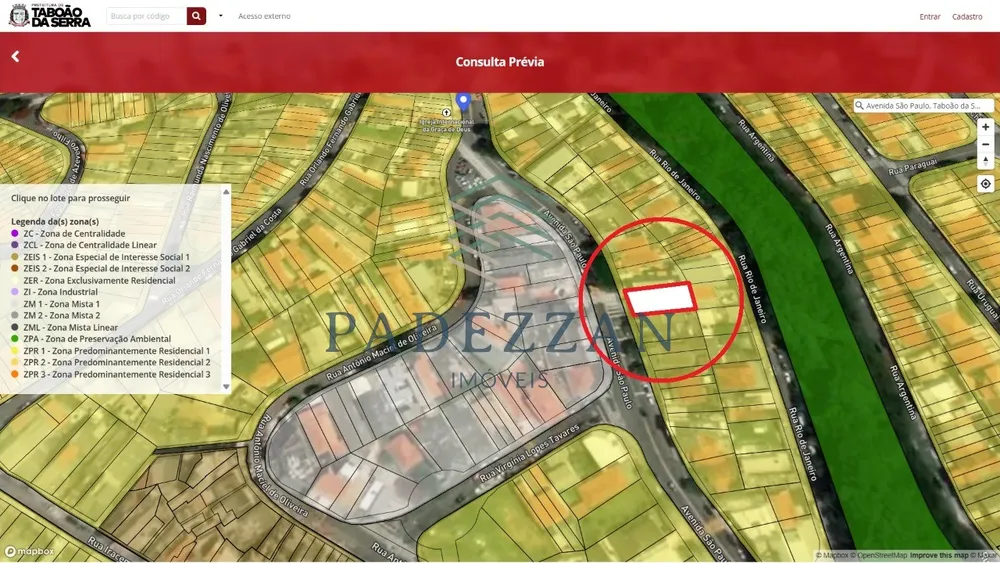
Task: Click the magnifier icon in the map search box
Action: 860,106
